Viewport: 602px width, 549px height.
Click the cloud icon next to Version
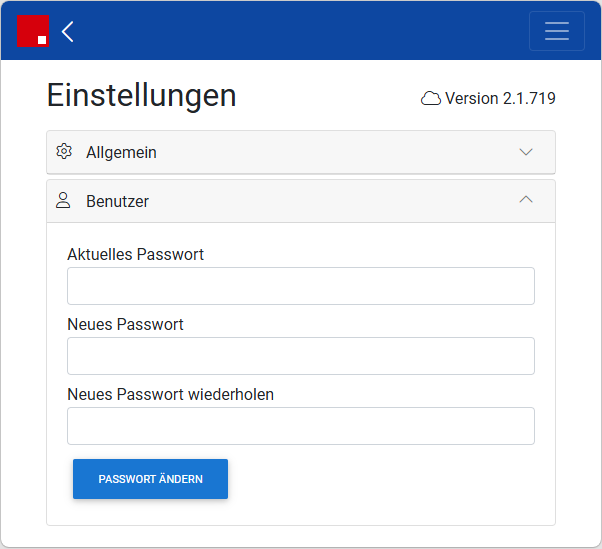tap(431, 99)
